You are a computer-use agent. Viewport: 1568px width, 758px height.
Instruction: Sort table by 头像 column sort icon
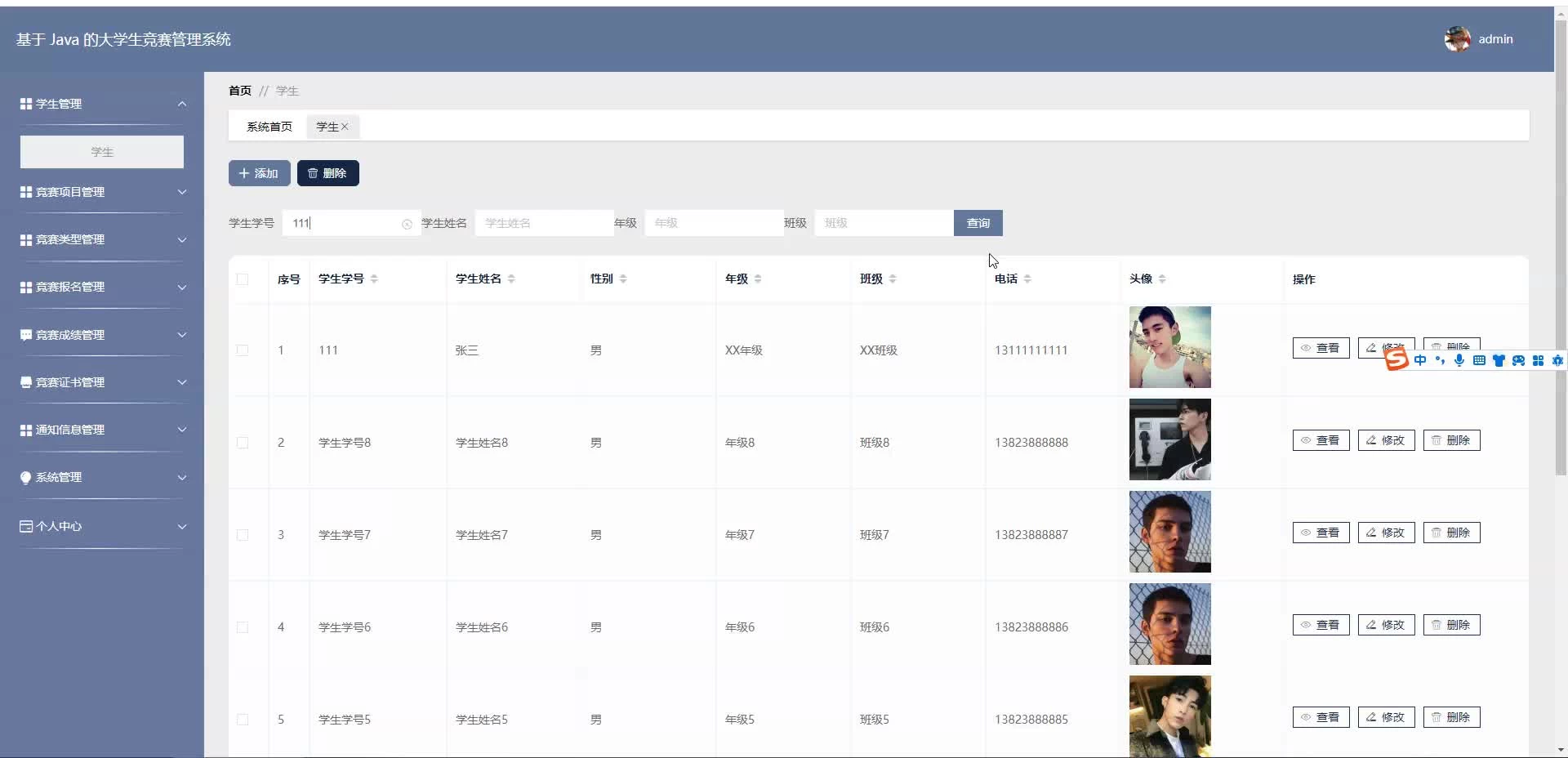tap(1162, 279)
